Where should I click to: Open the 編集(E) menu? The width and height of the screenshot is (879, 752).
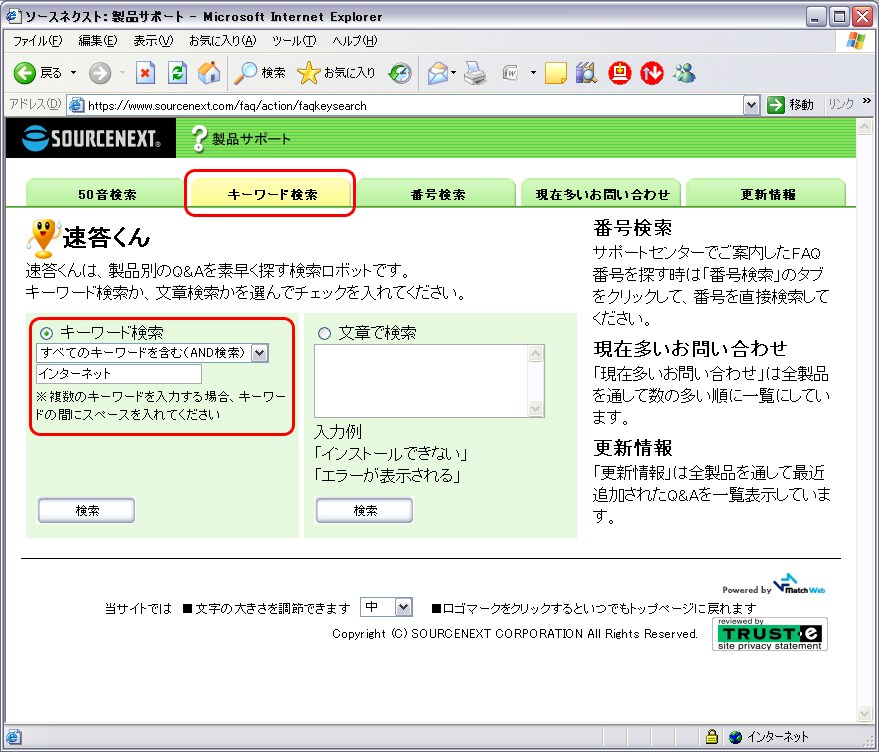[98, 41]
